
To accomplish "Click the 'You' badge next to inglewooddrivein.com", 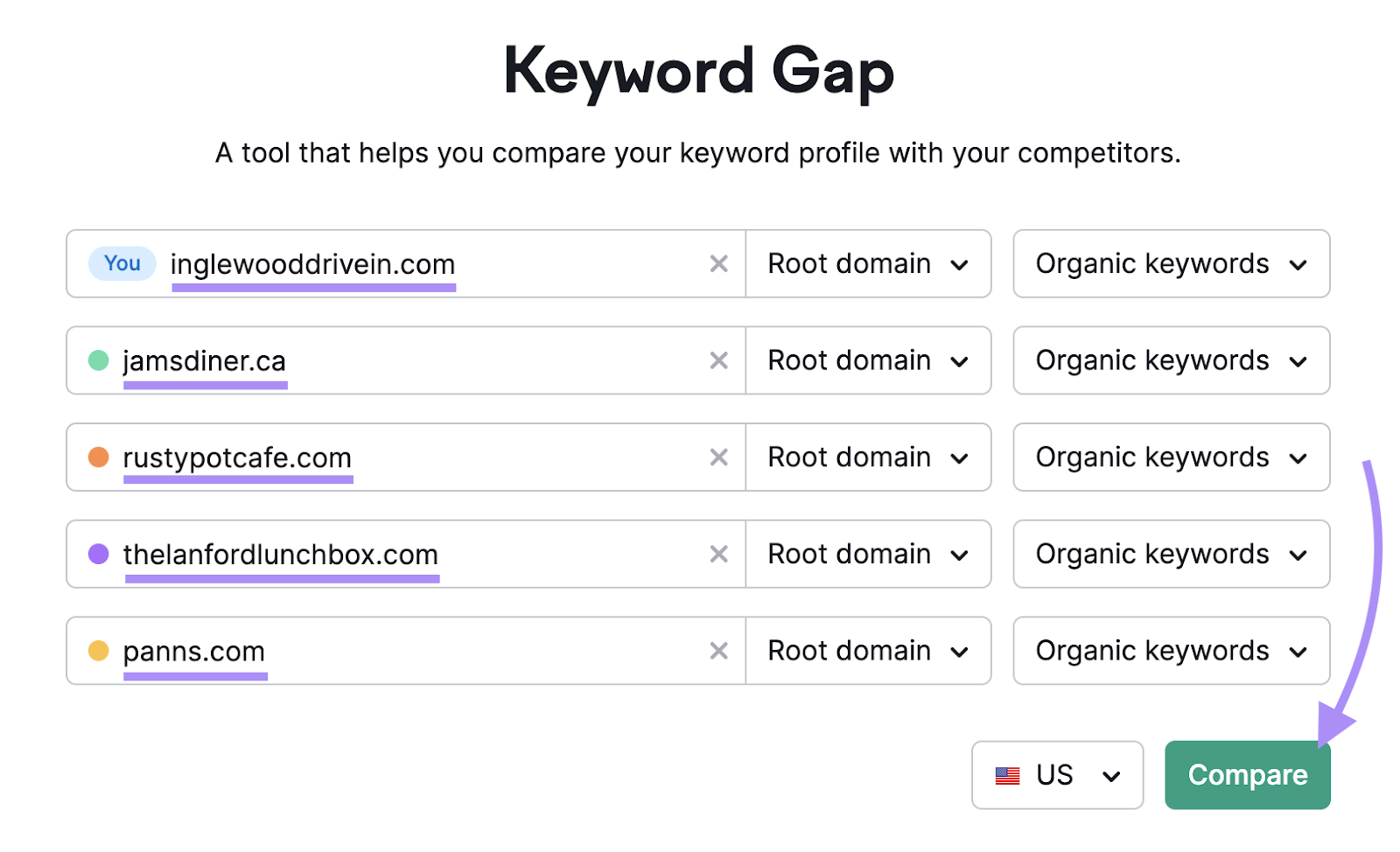I will tap(122, 263).
